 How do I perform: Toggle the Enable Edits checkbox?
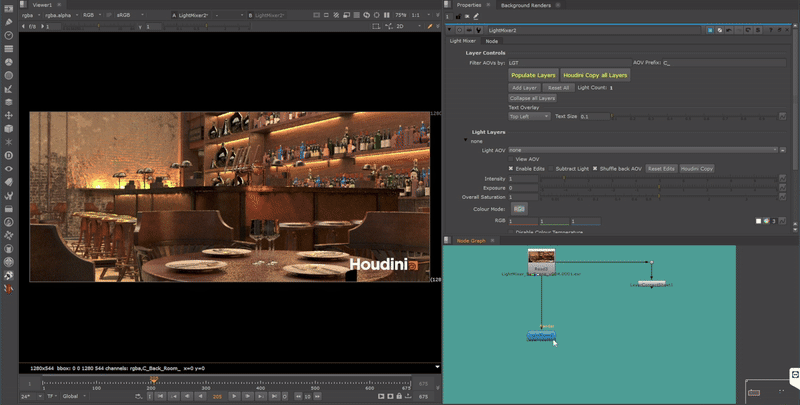[511, 168]
